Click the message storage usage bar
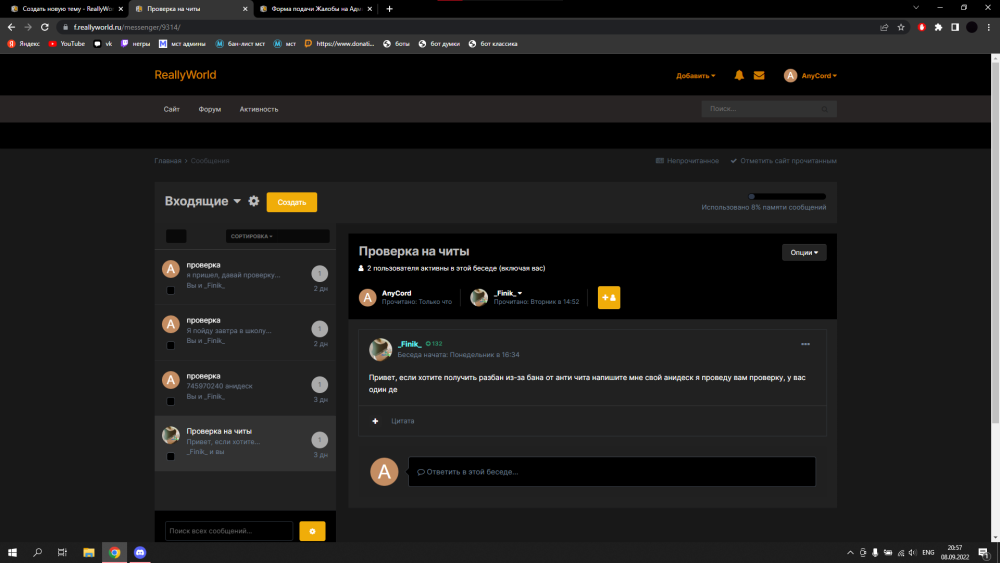Viewport: 1000px width, 563px height. (x=787, y=196)
